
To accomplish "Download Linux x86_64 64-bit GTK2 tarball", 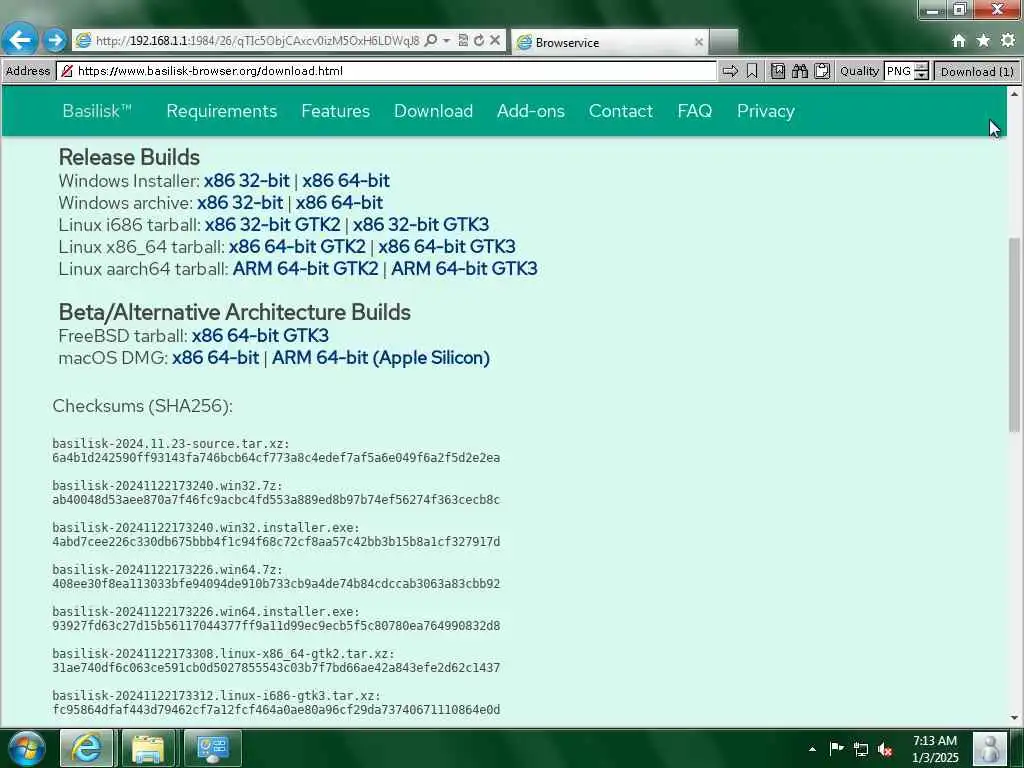I will [297, 247].
